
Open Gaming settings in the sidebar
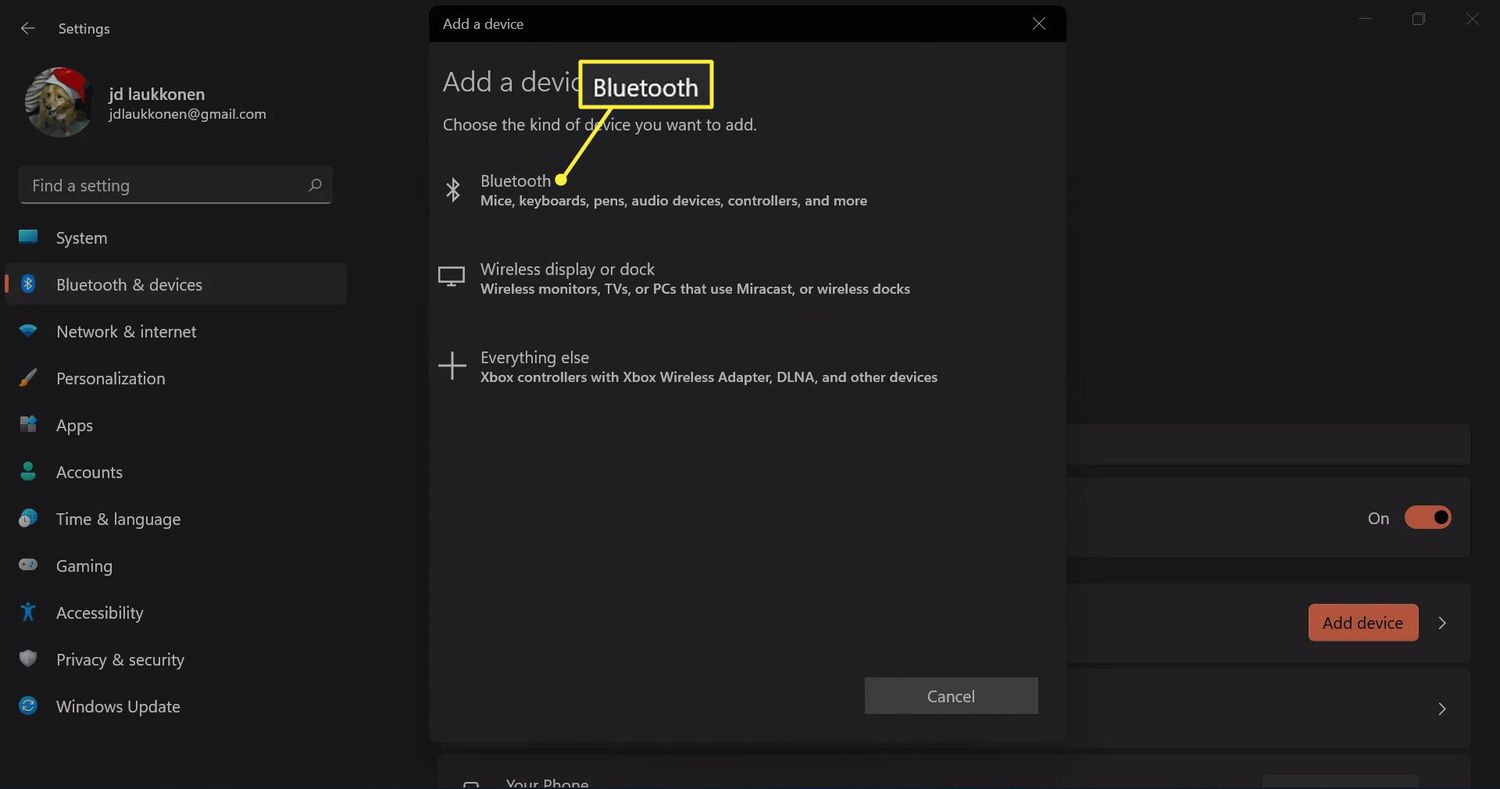point(84,566)
